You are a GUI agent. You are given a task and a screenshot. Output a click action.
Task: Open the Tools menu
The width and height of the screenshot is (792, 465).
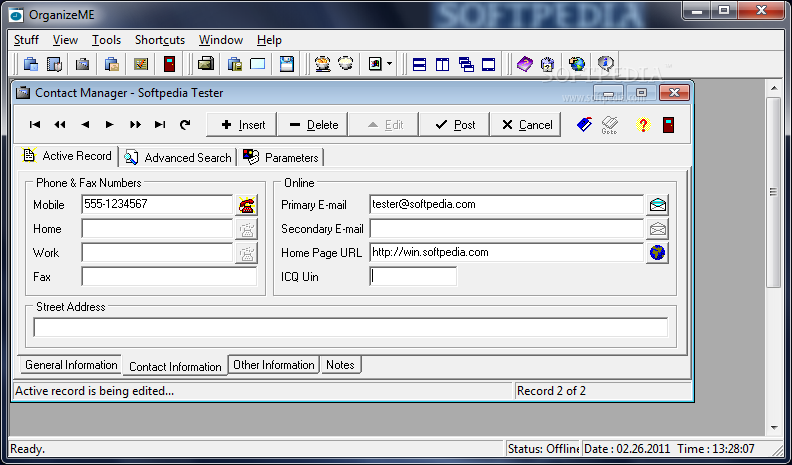pos(106,40)
